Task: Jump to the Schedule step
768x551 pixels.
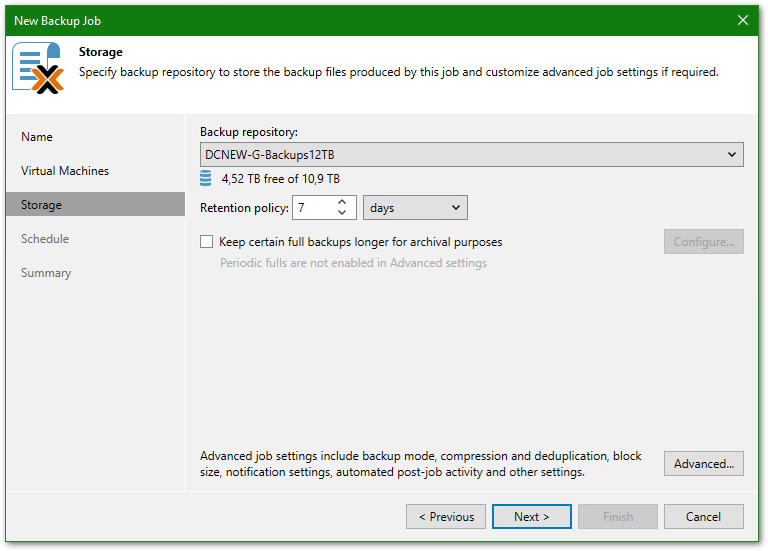Action: point(45,239)
